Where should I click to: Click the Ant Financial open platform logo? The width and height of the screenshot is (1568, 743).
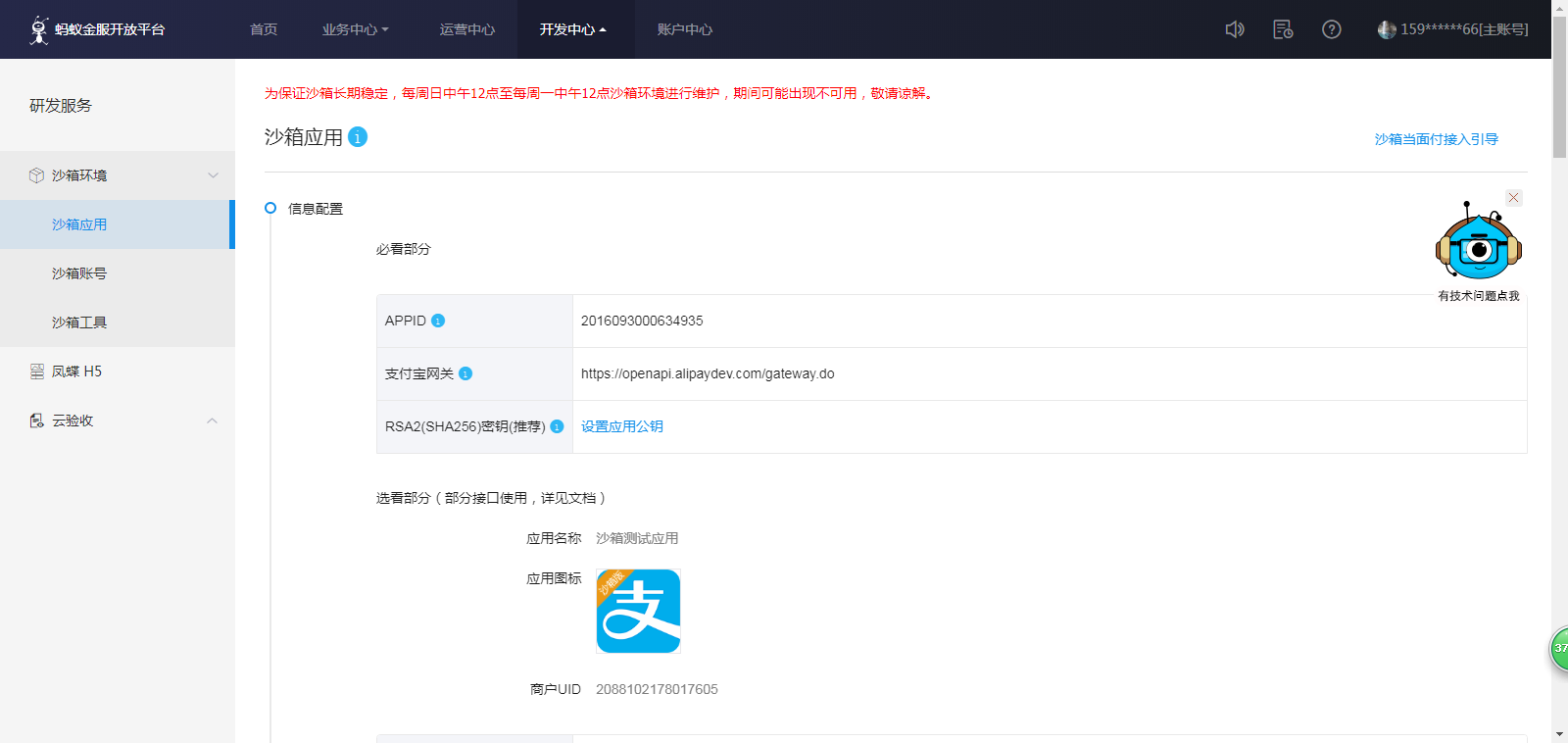coord(97,29)
